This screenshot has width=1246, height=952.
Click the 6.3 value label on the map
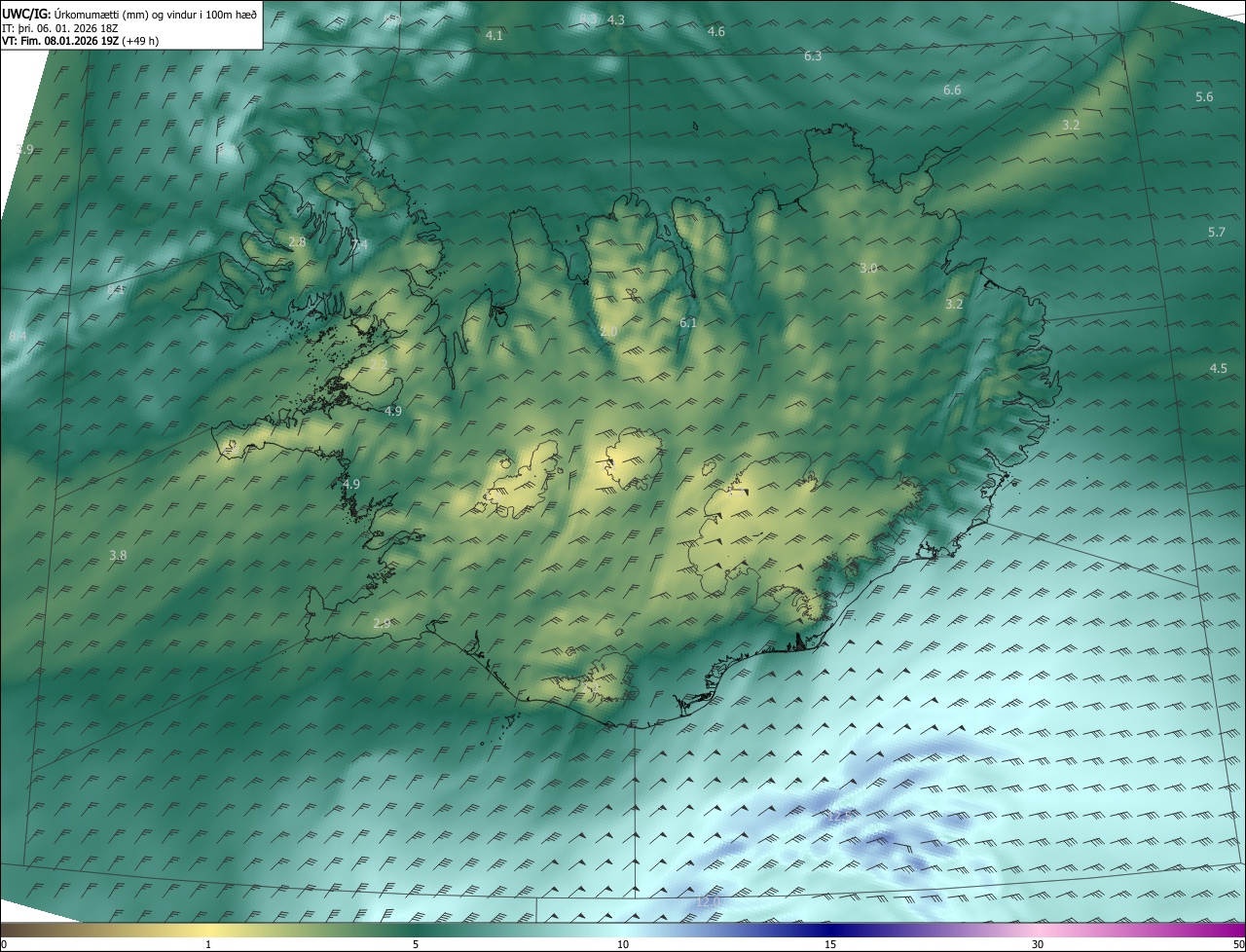point(813,56)
